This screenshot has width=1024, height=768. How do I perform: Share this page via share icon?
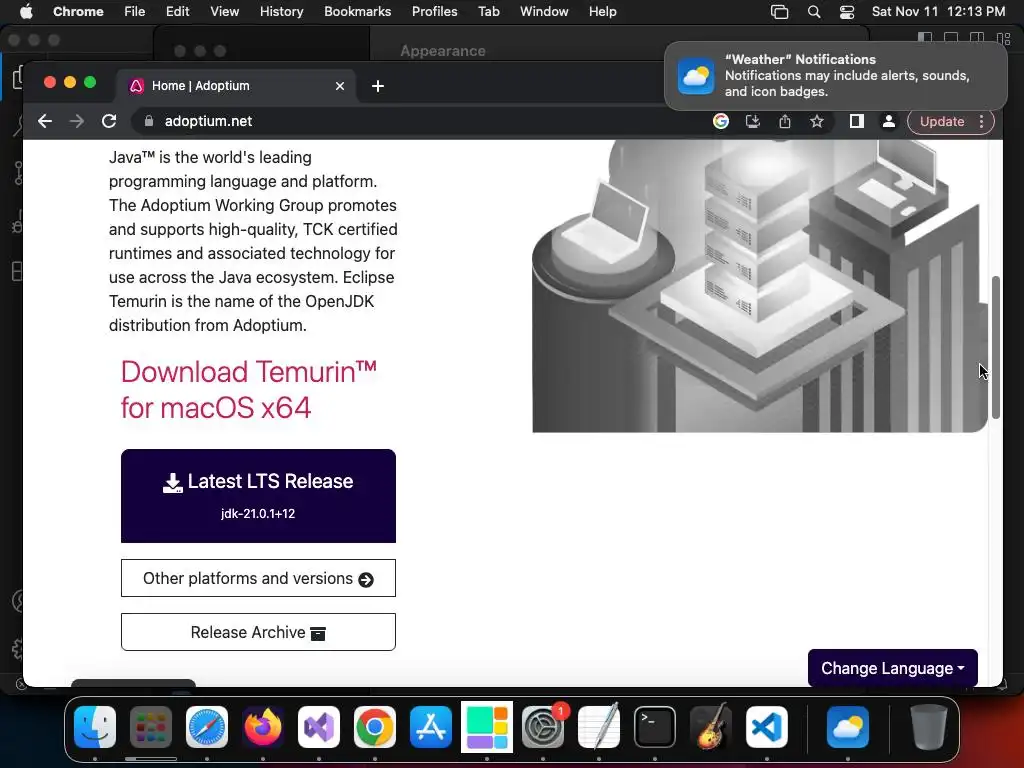pyautogui.click(x=785, y=121)
